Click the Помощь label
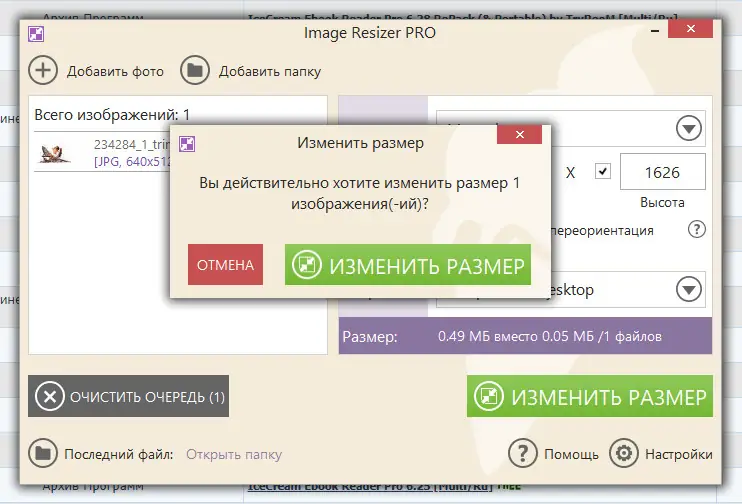Image resolution: width=742 pixels, height=504 pixels. point(571,454)
